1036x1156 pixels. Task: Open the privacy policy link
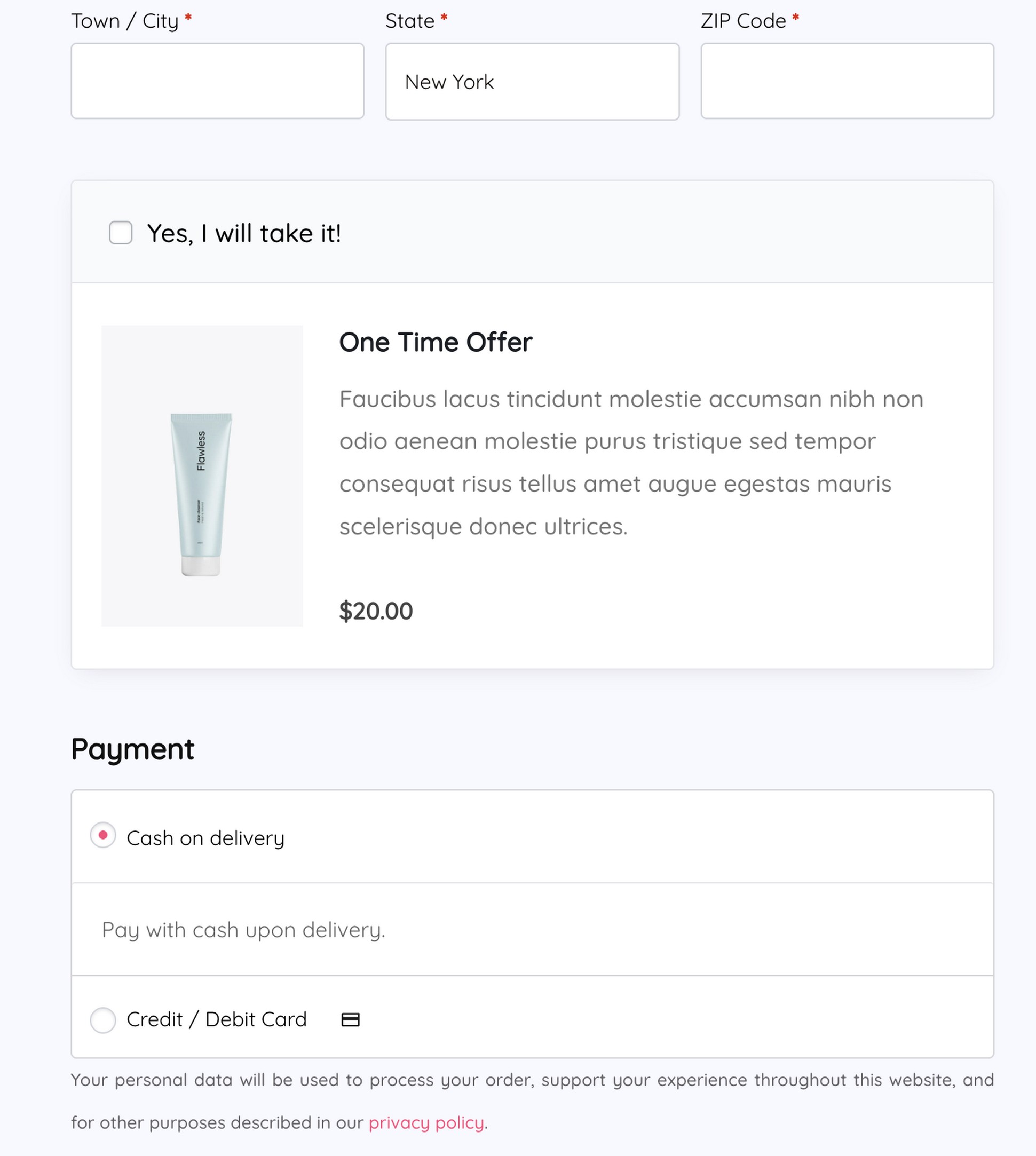(427, 1123)
